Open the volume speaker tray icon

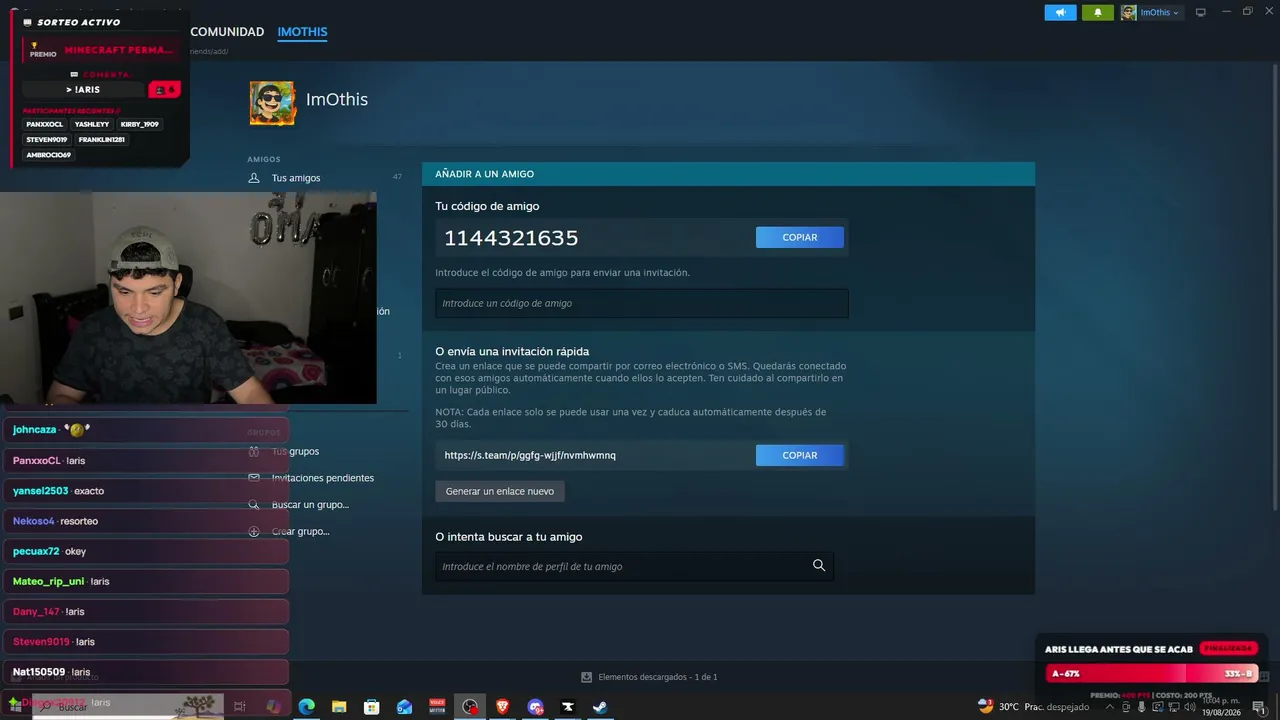tap(1190, 707)
